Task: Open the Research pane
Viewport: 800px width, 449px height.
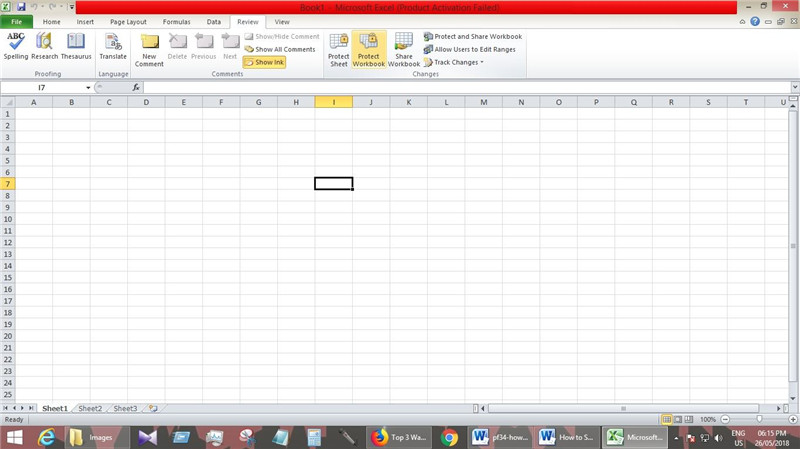Action: coord(44,46)
